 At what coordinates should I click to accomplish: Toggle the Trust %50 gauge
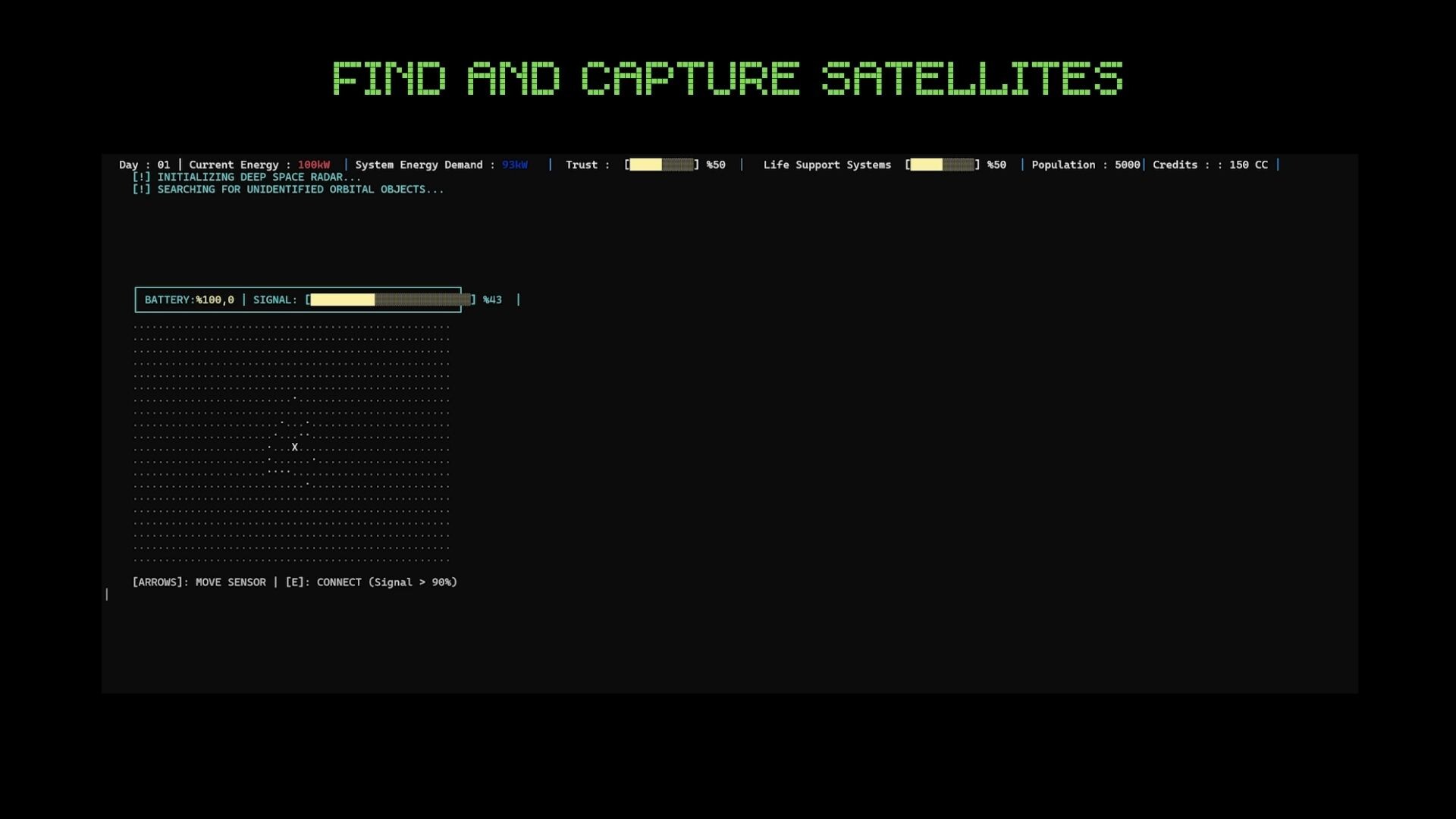coord(662,165)
